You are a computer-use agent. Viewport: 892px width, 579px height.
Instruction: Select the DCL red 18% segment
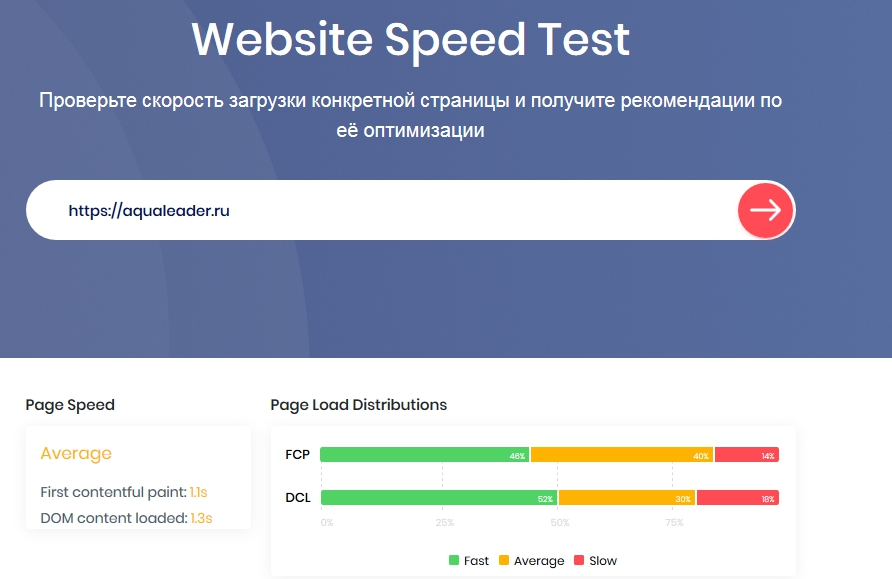pyautogui.click(x=737, y=498)
